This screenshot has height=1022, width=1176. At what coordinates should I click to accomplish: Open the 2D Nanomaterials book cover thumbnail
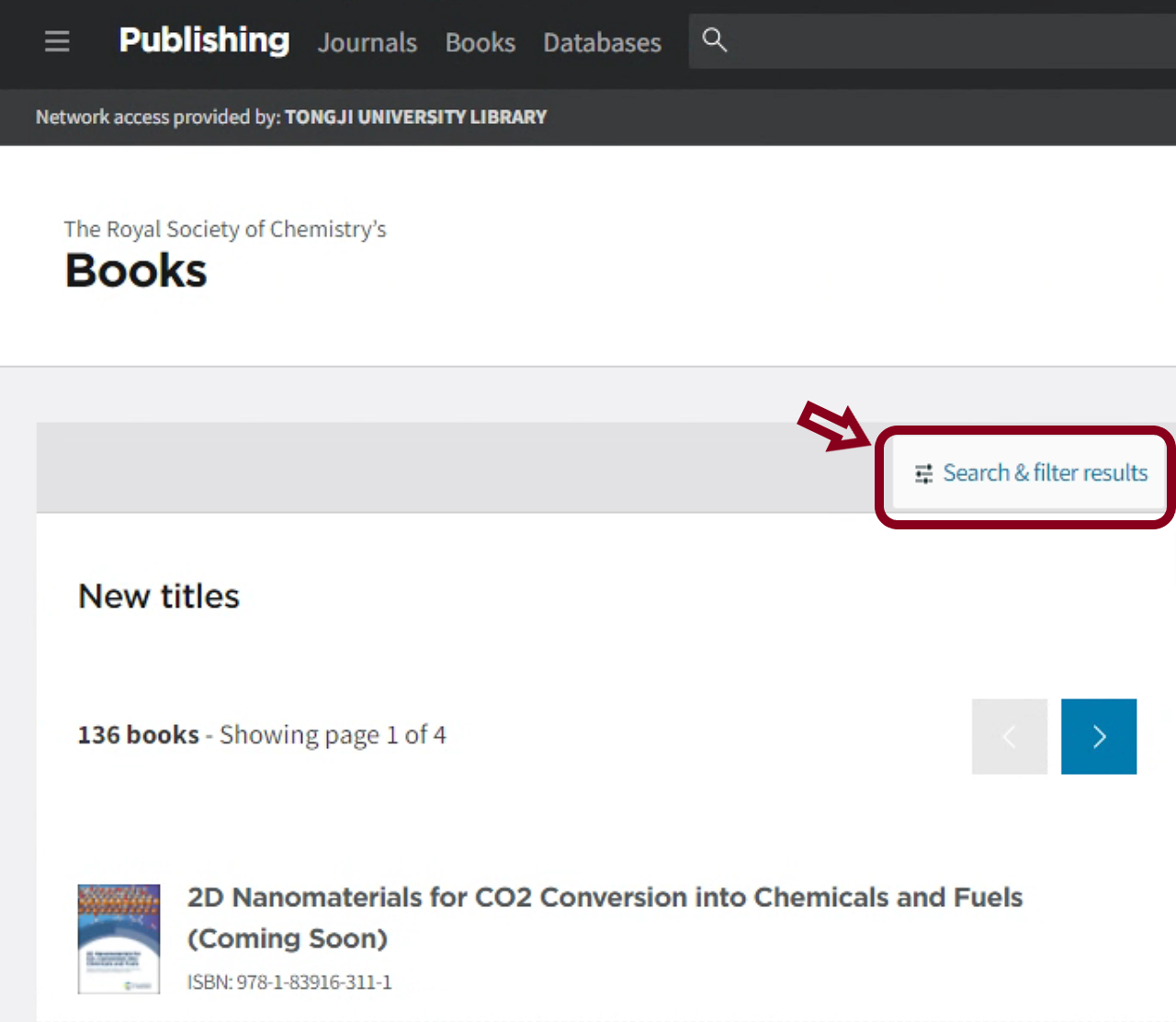point(119,938)
